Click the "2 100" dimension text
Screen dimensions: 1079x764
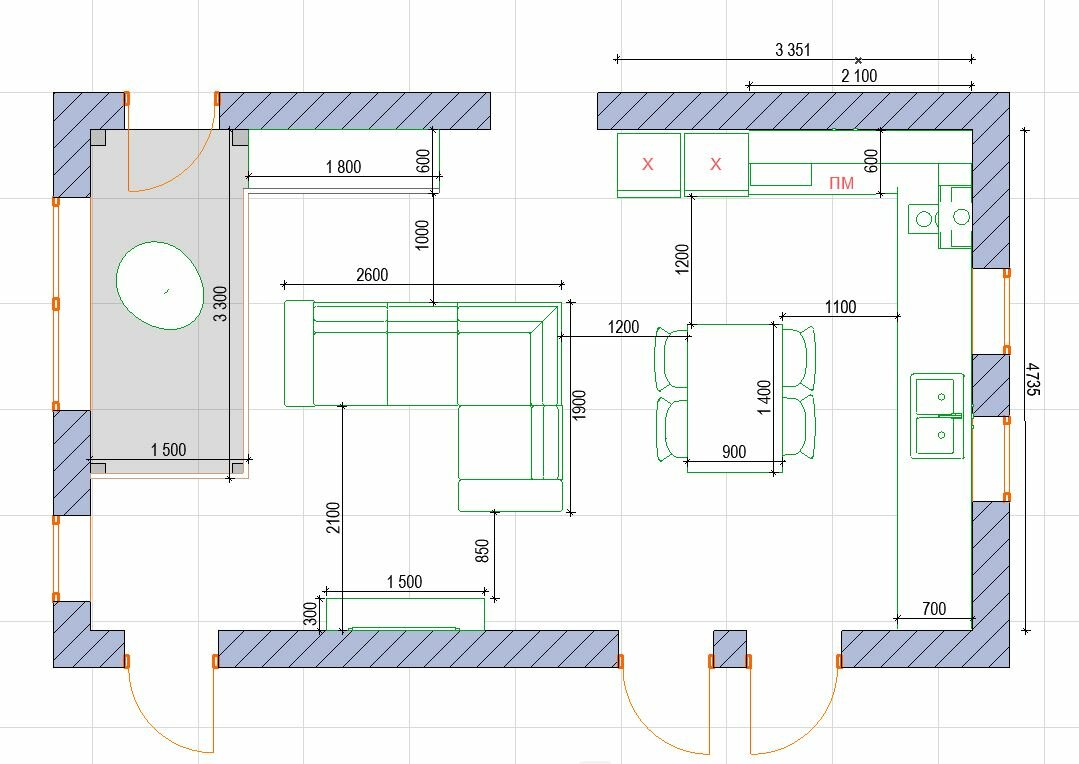pyautogui.click(x=859, y=76)
